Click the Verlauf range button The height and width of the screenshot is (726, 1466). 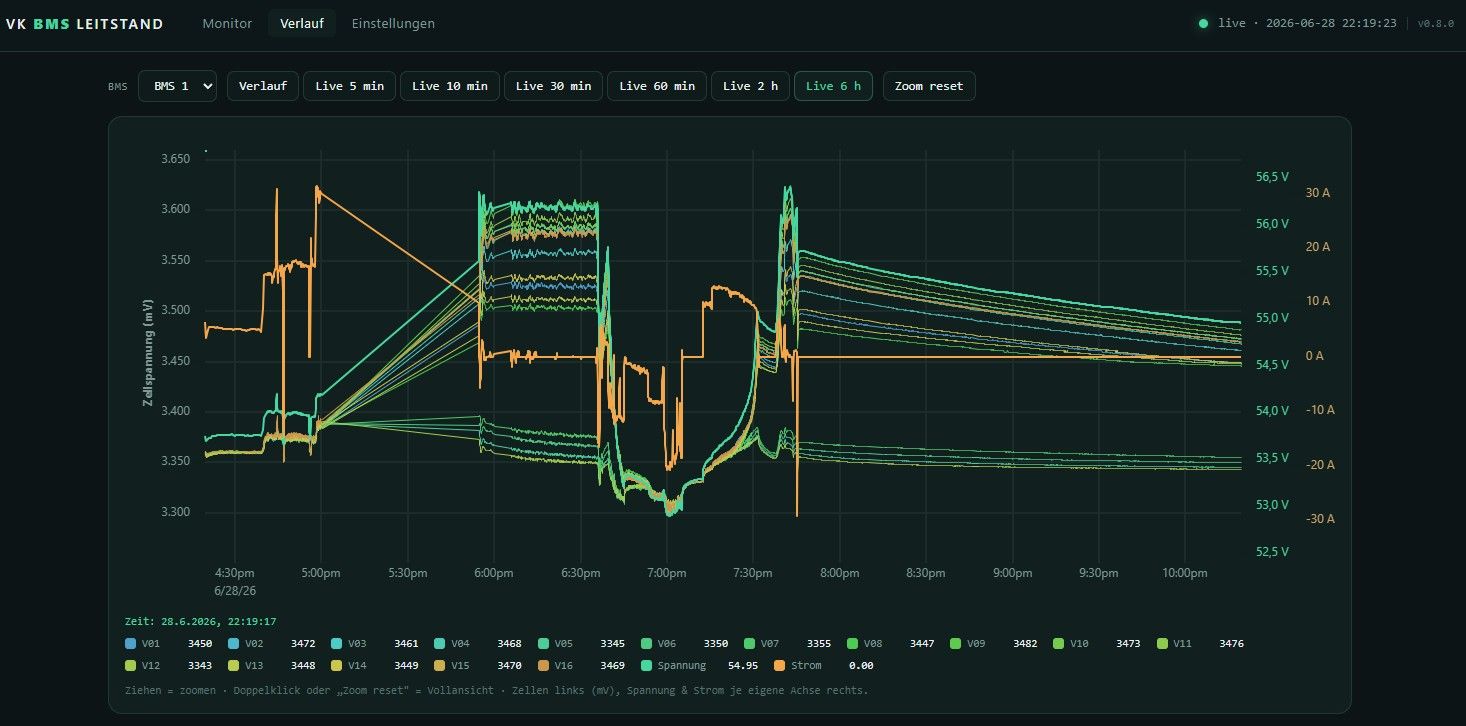(x=263, y=86)
